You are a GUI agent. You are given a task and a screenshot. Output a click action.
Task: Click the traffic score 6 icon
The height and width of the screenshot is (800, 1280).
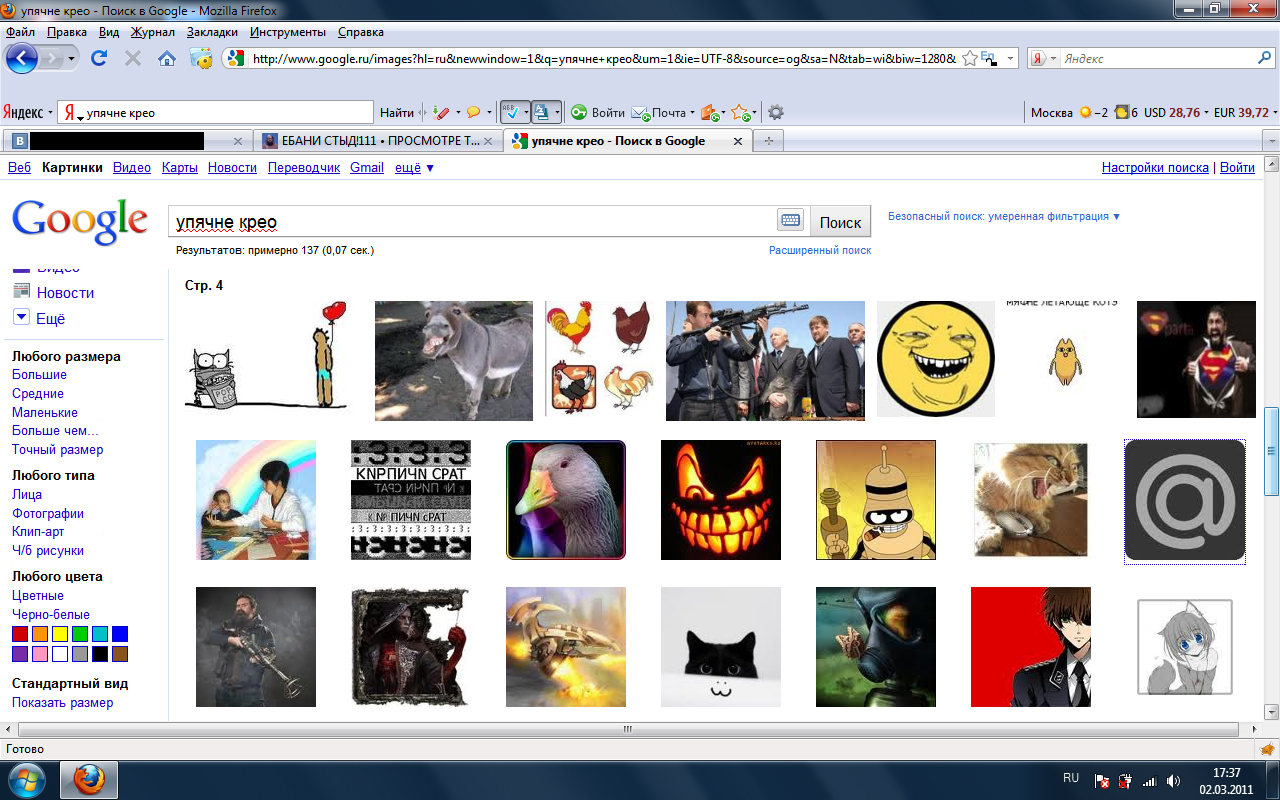(1122, 112)
